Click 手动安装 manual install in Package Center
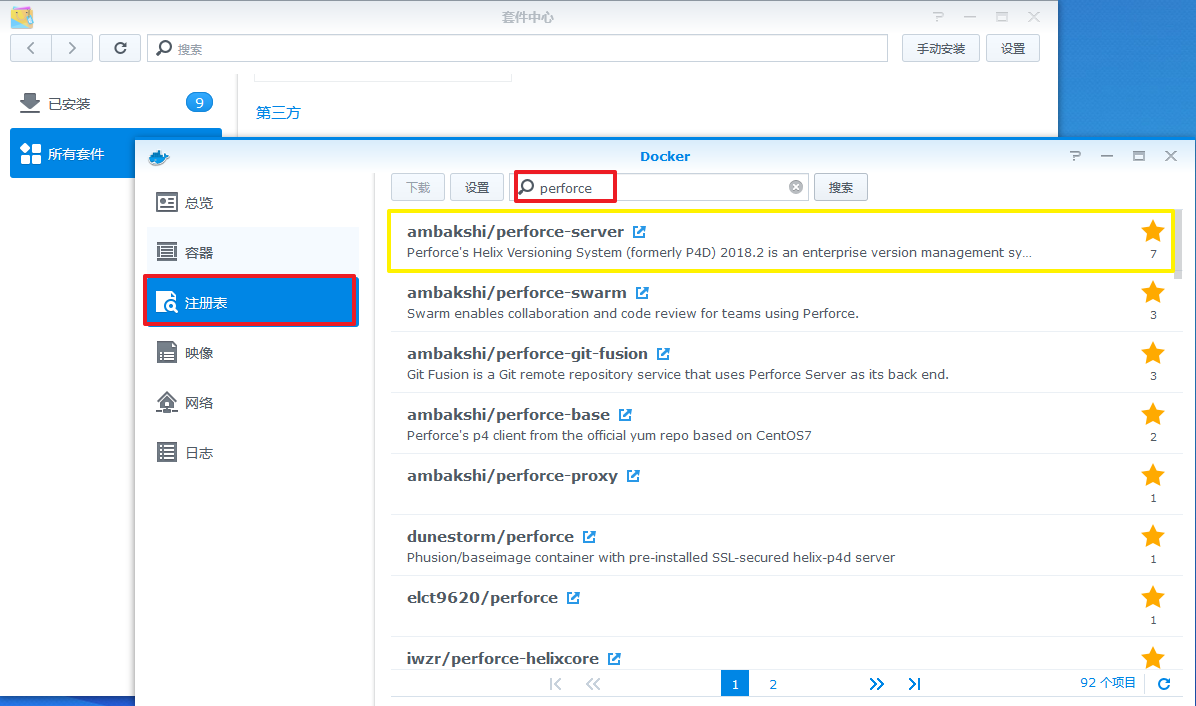 (x=940, y=49)
